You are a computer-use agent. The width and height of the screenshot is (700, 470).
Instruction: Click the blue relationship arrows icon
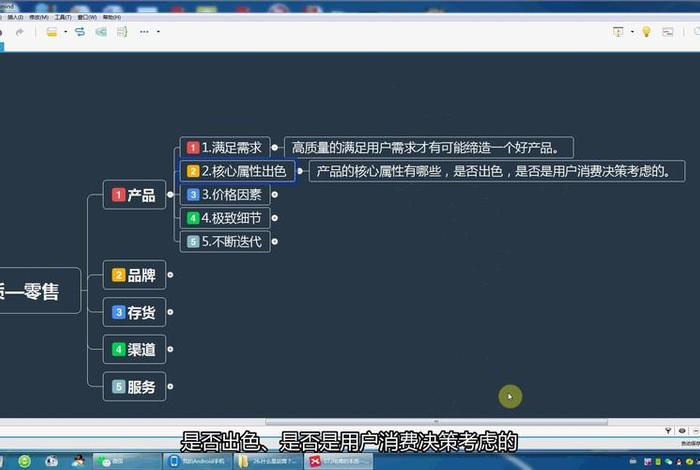[x=80, y=32]
